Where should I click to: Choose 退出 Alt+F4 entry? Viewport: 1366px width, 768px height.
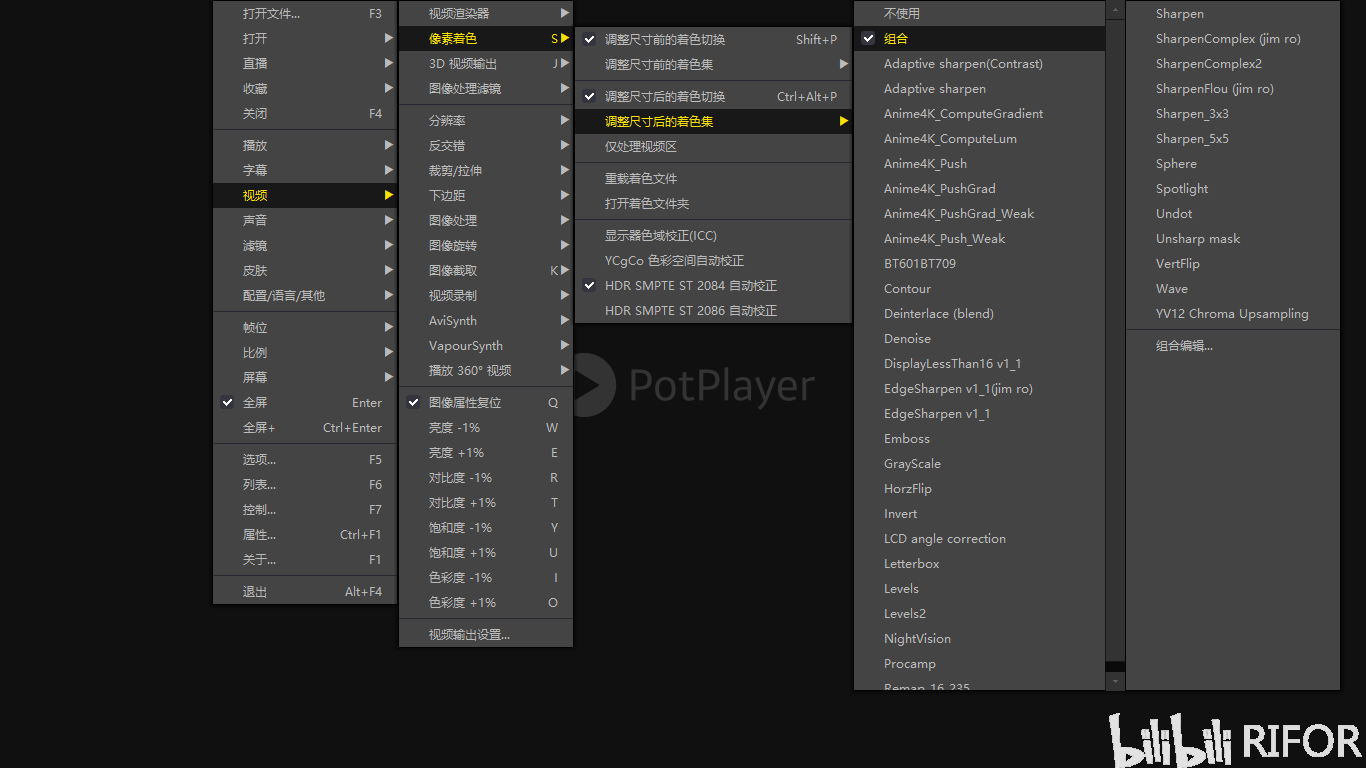click(x=305, y=591)
